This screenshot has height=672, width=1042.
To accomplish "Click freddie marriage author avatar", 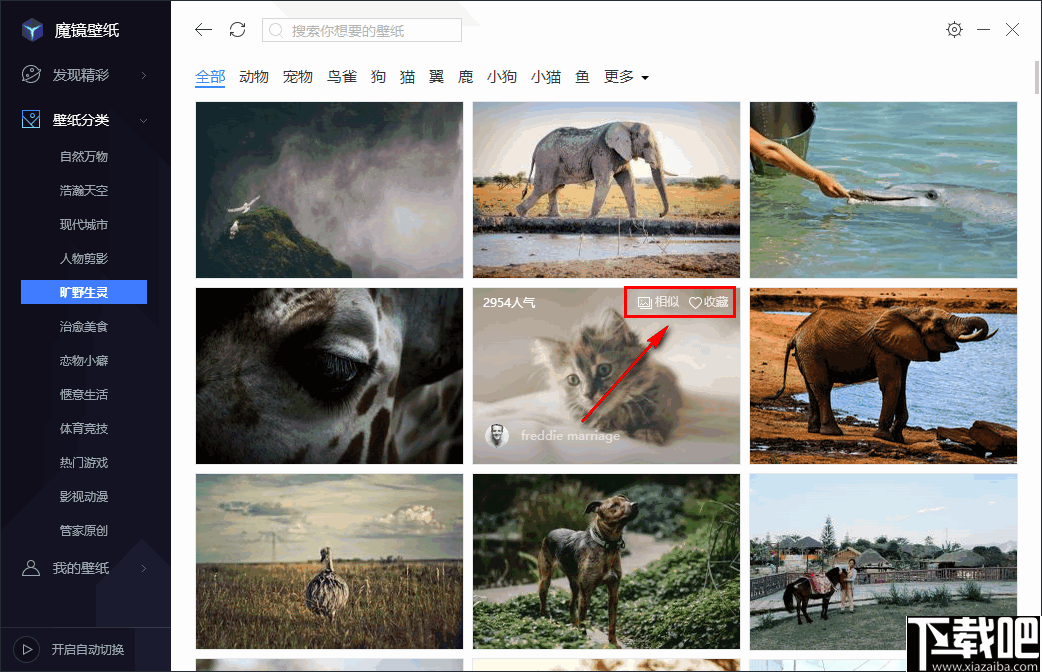I will pos(496,435).
